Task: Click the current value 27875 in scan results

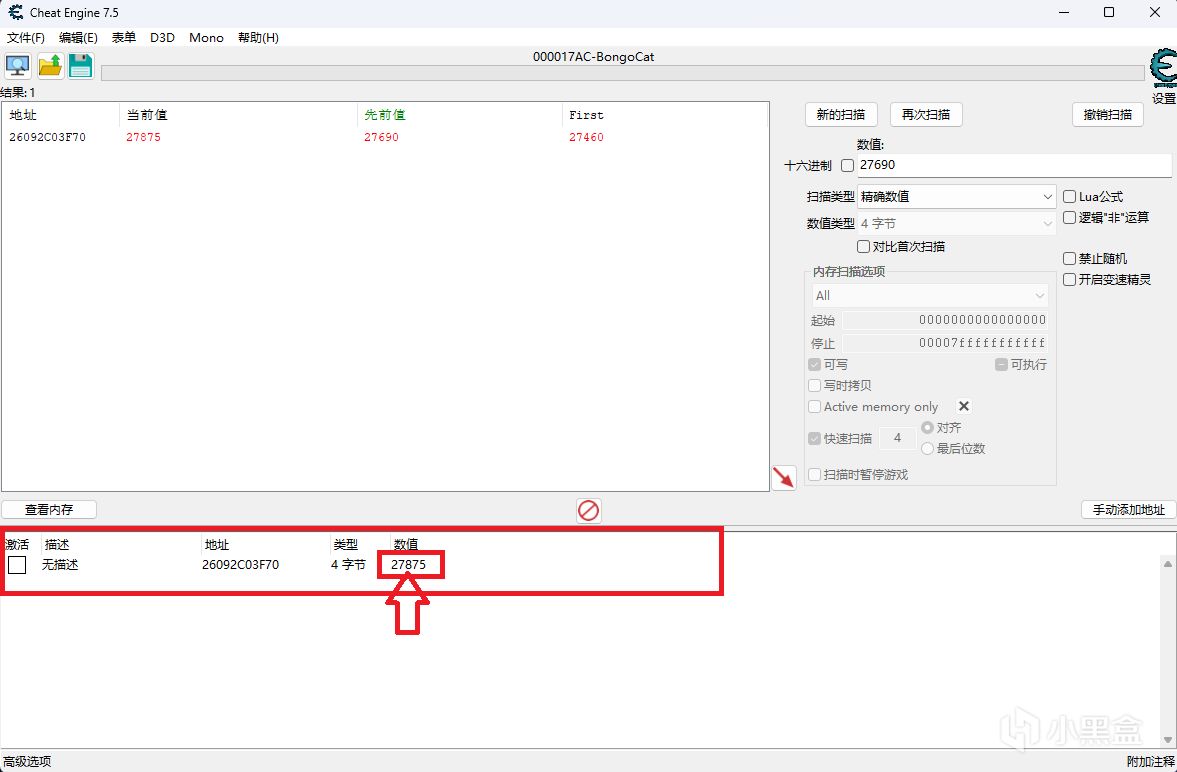Action: point(143,137)
